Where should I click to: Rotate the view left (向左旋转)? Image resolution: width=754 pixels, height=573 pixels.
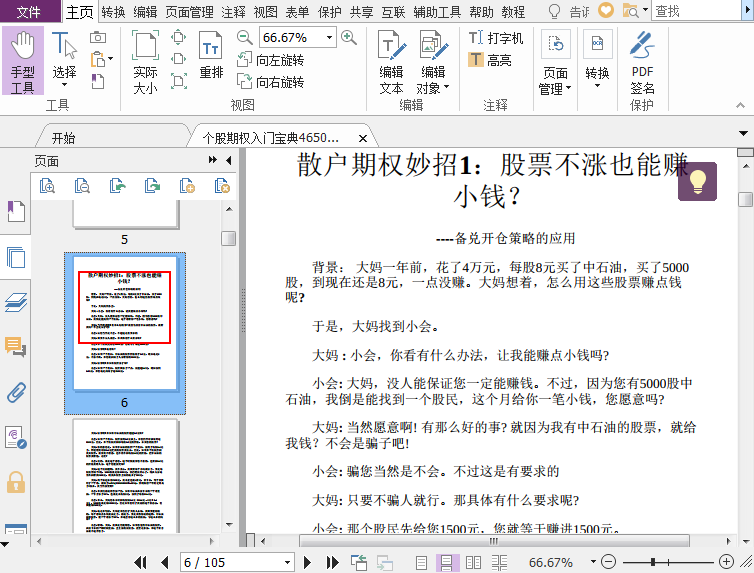270,60
